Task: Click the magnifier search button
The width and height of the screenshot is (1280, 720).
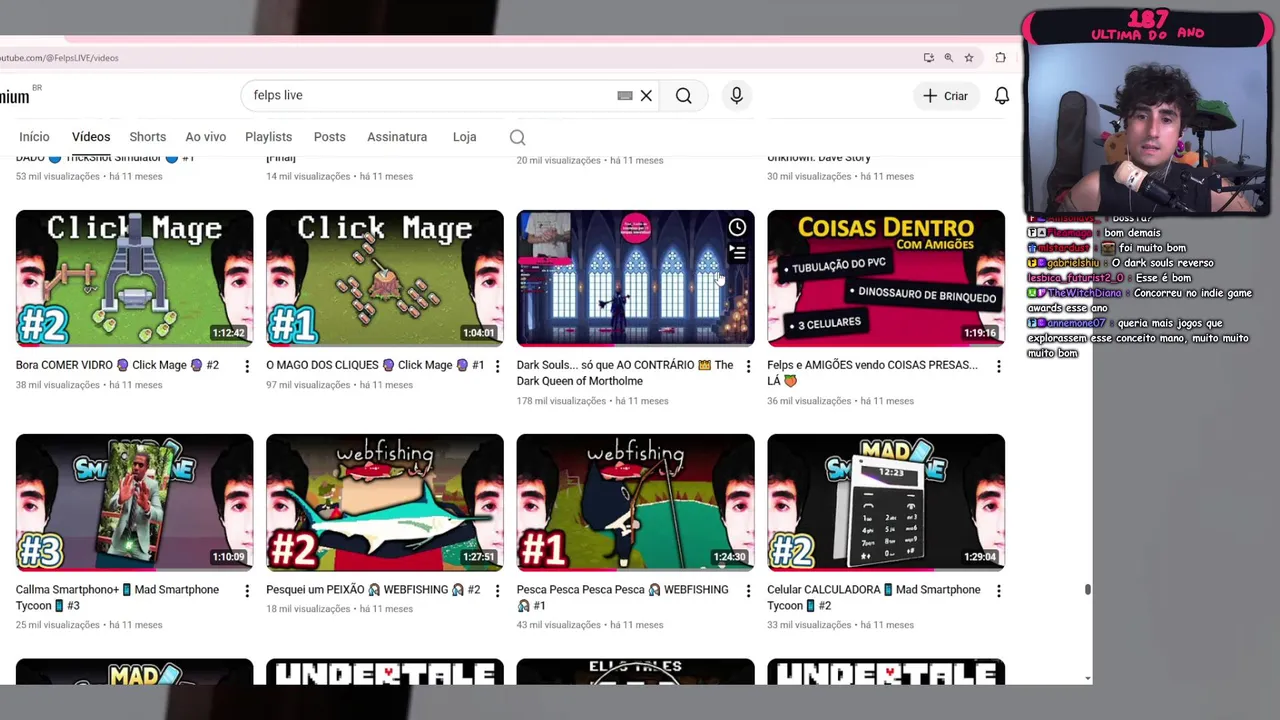Action: click(683, 96)
